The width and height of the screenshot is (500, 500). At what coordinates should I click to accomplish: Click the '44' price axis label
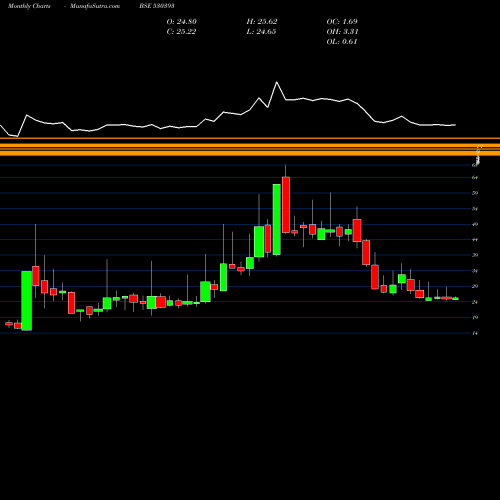pyautogui.click(x=475, y=240)
